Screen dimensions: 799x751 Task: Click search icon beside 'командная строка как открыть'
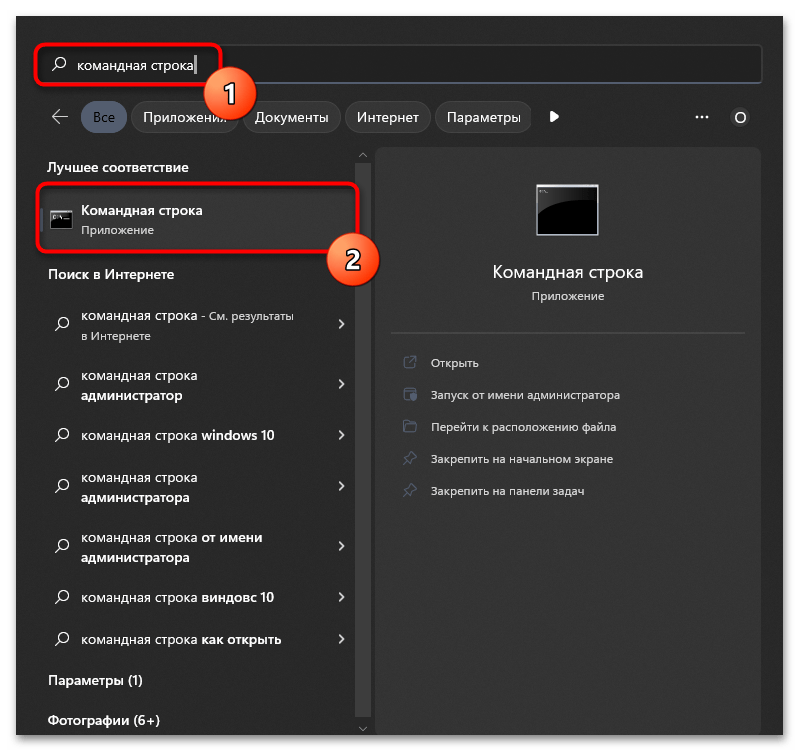[x=62, y=638]
